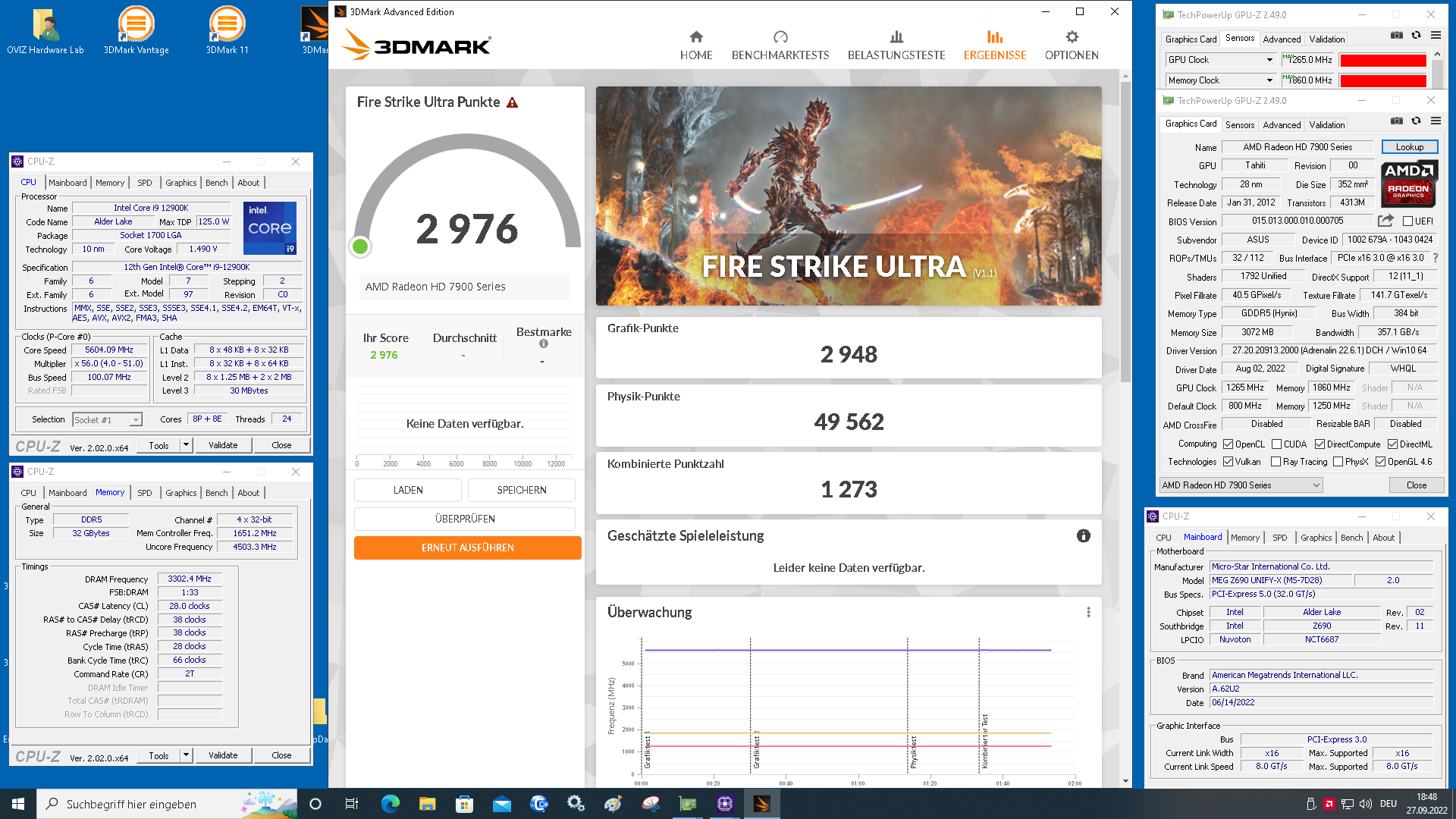Click the 3DMark vertical scrollbar thumb

click(1125, 231)
